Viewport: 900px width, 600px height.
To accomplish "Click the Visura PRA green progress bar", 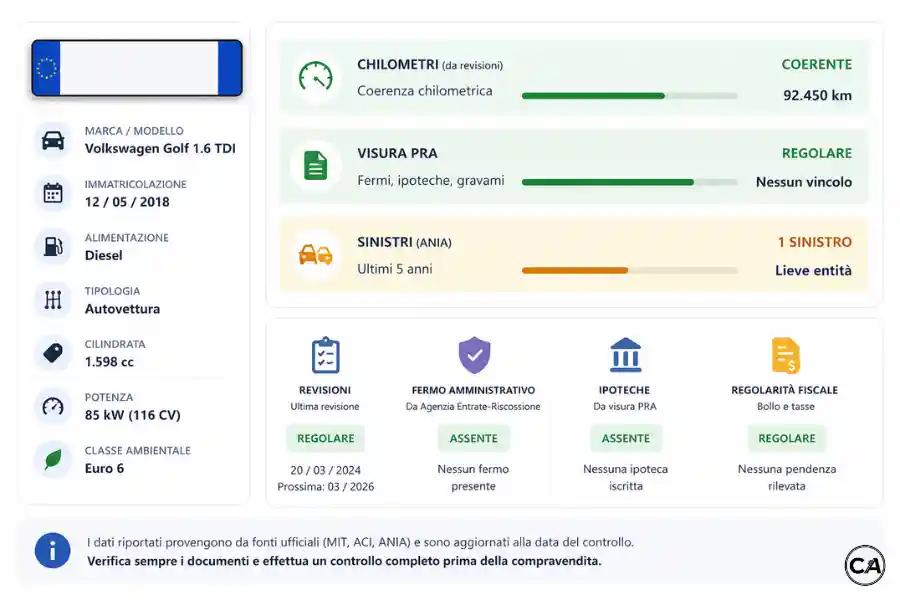I will [x=630, y=182].
